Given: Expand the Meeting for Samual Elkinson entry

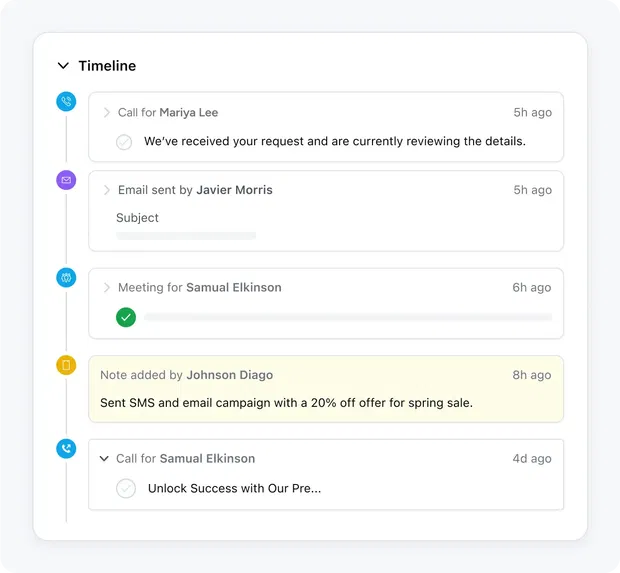Looking at the screenshot, I should click(106, 287).
